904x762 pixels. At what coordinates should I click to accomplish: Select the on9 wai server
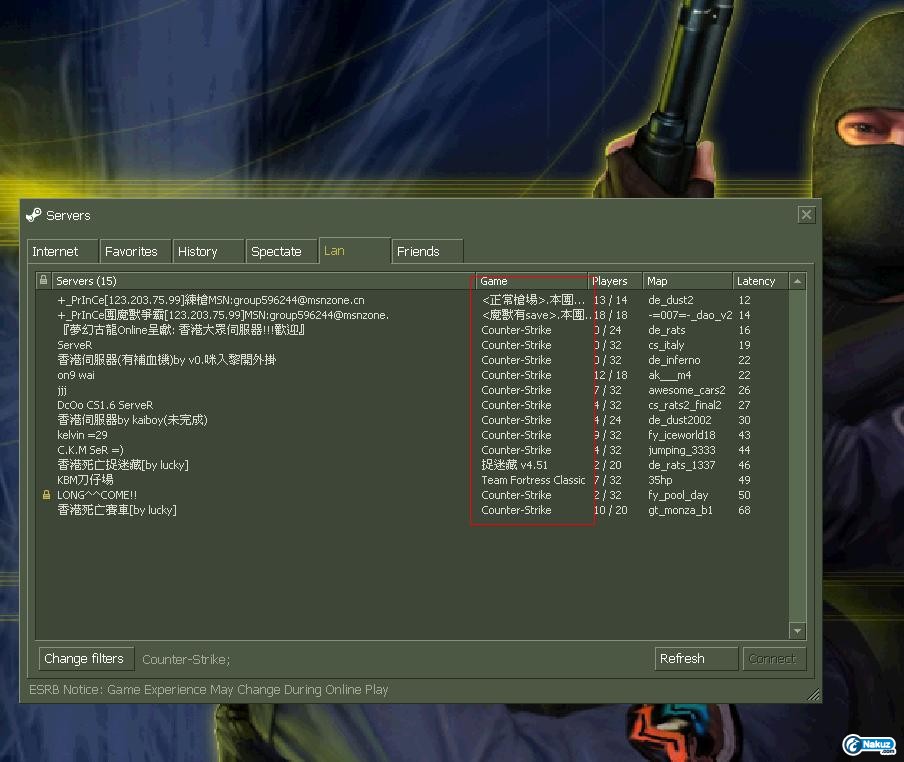tap(76, 375)
